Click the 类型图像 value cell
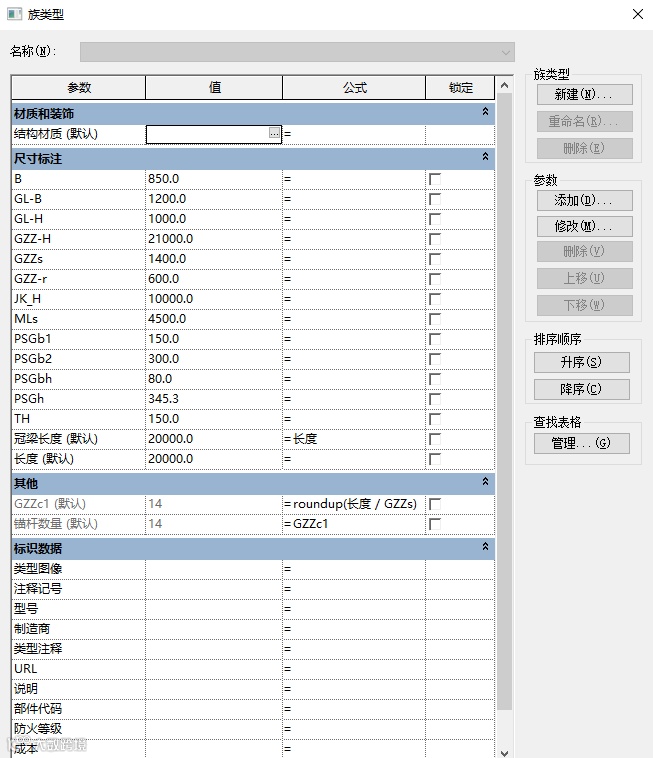This screenshot has height=758, width=653. click(214, 569)
